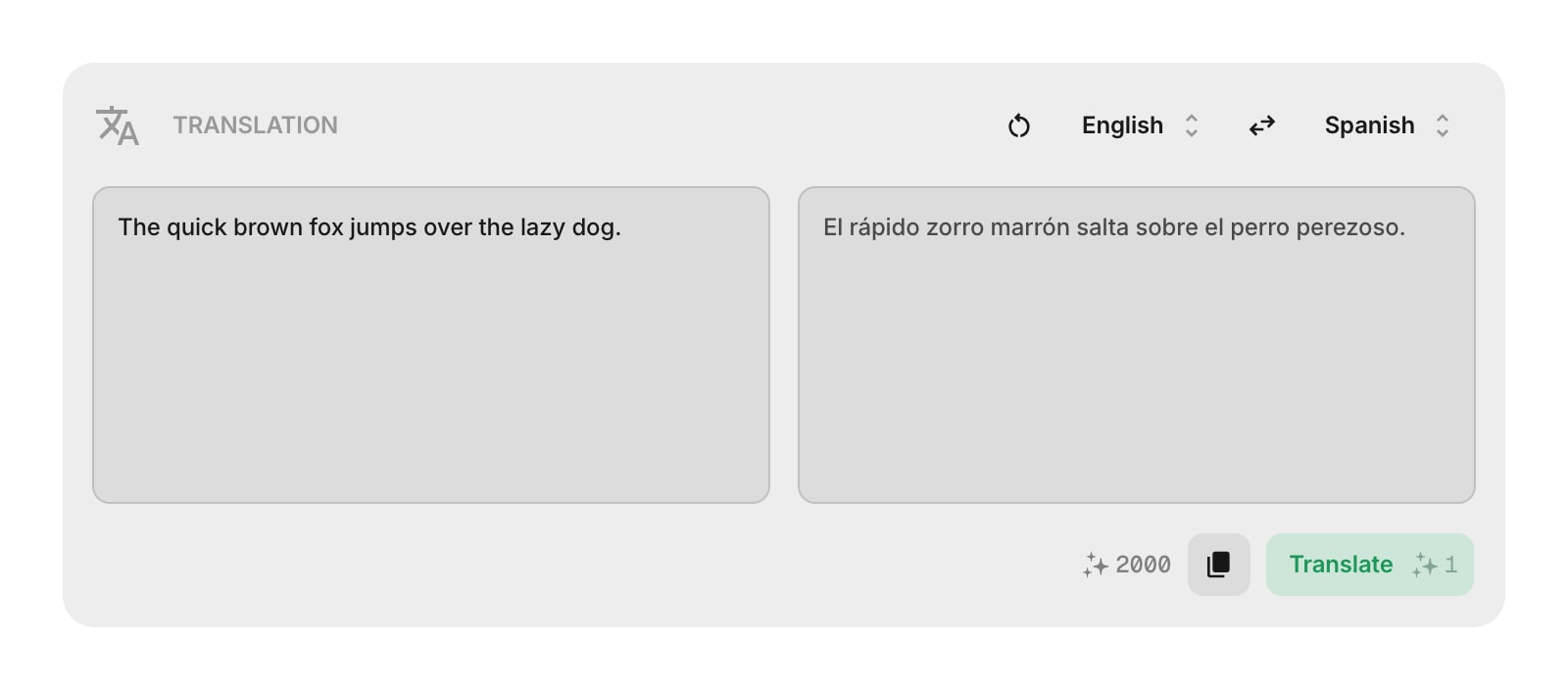Click the 1 credit cost label
Viewport: 1568px width, 690px height.
1450,565
